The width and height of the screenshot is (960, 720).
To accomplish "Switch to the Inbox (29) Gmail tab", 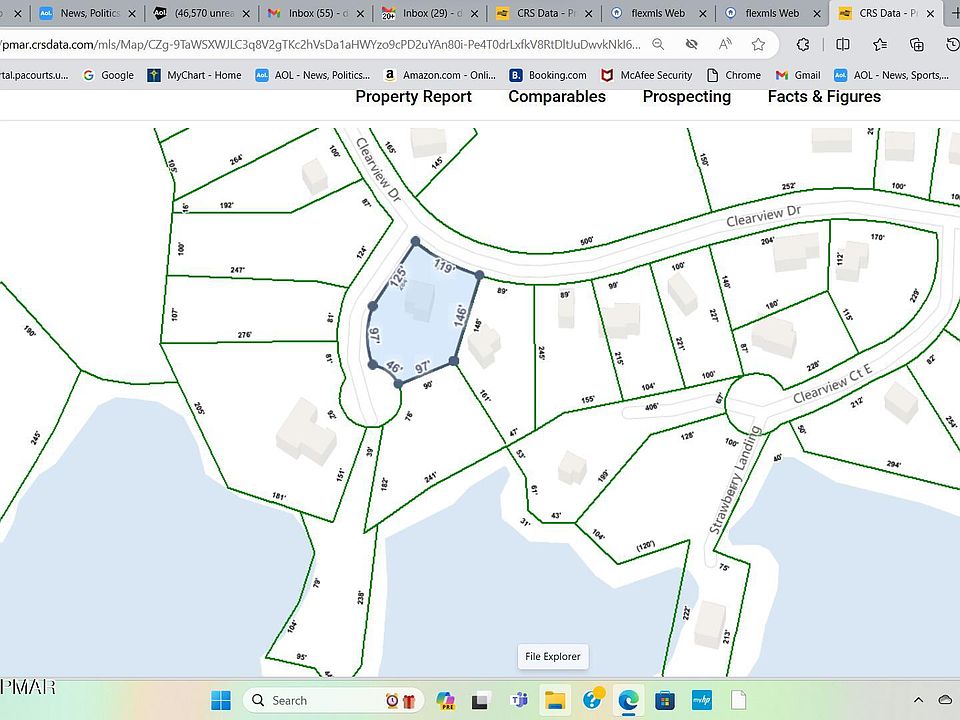I will tap(430, 13).
